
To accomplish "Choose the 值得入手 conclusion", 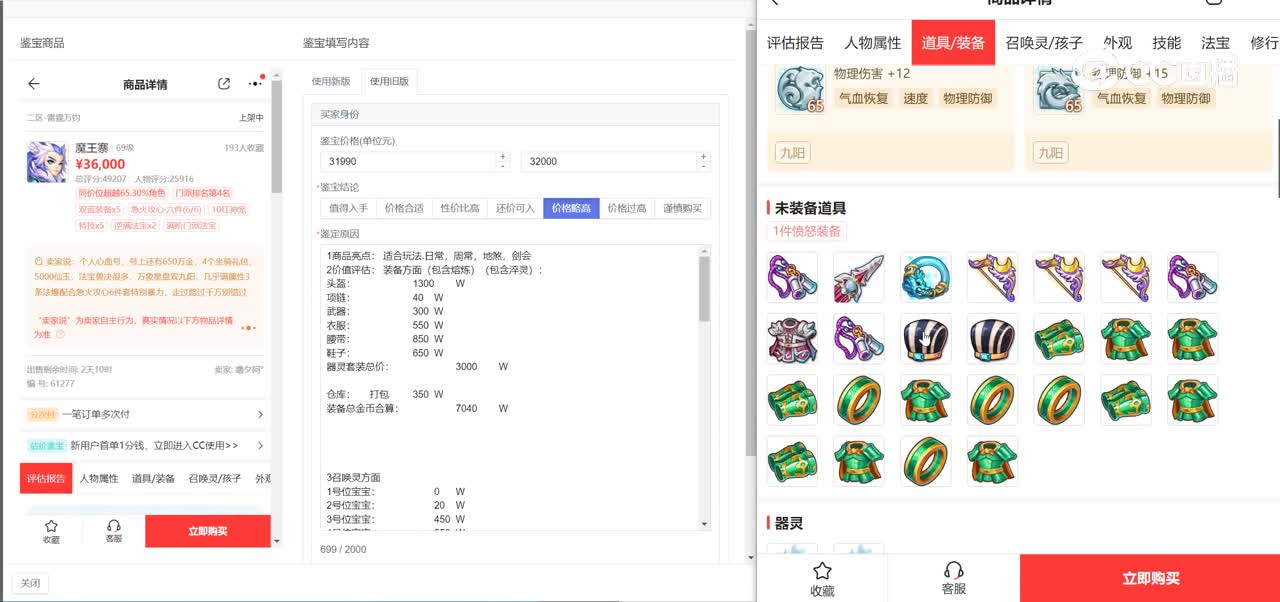I will [348, 208].
